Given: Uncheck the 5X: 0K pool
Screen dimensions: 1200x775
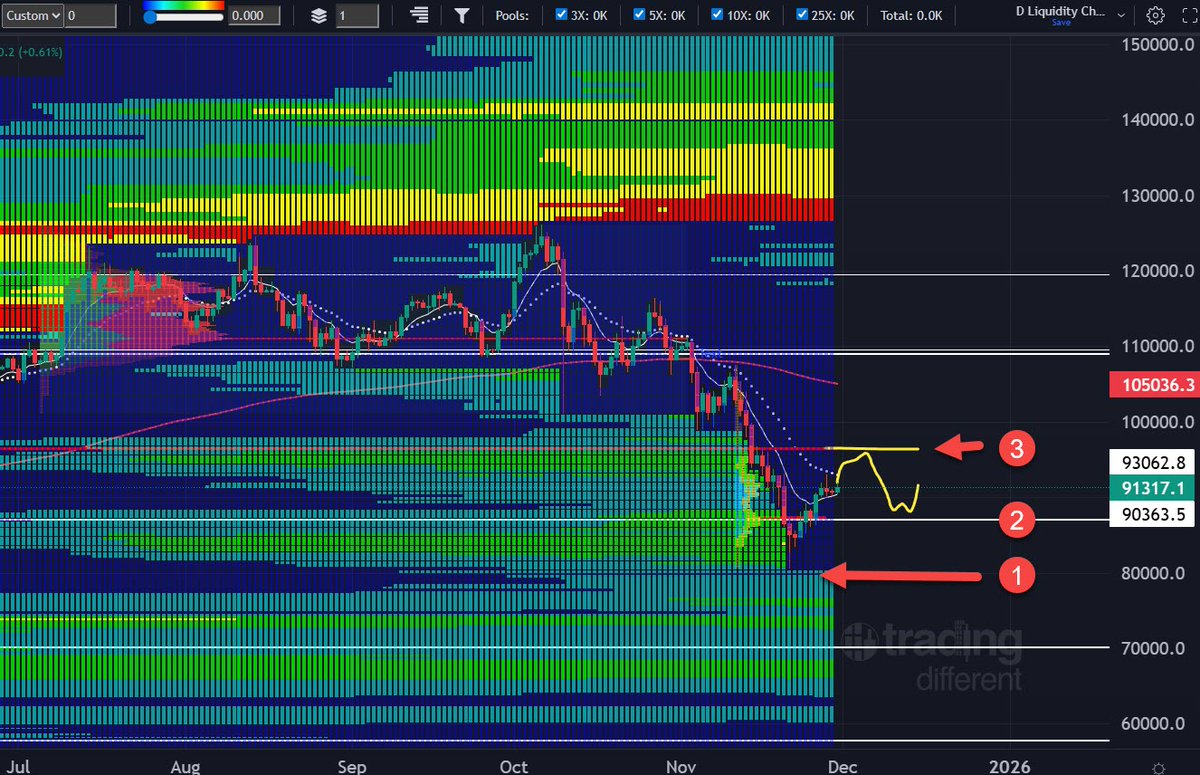Looking at the screenshot, I should click(638, 14).
